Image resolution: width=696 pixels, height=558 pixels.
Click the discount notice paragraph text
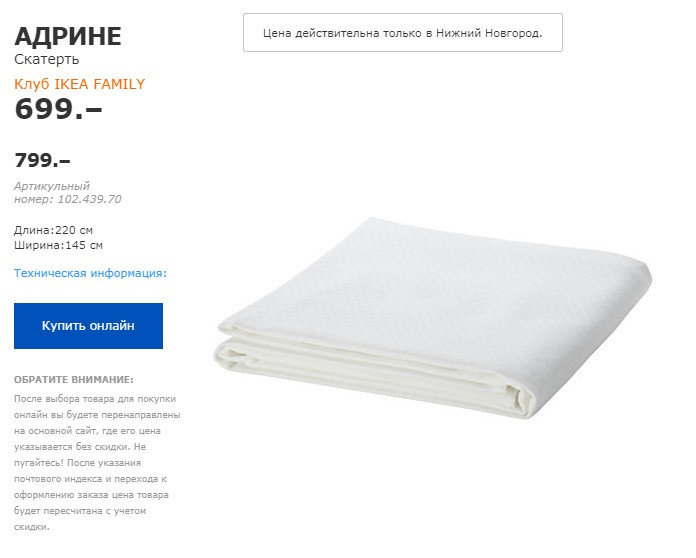pos(97,463)
